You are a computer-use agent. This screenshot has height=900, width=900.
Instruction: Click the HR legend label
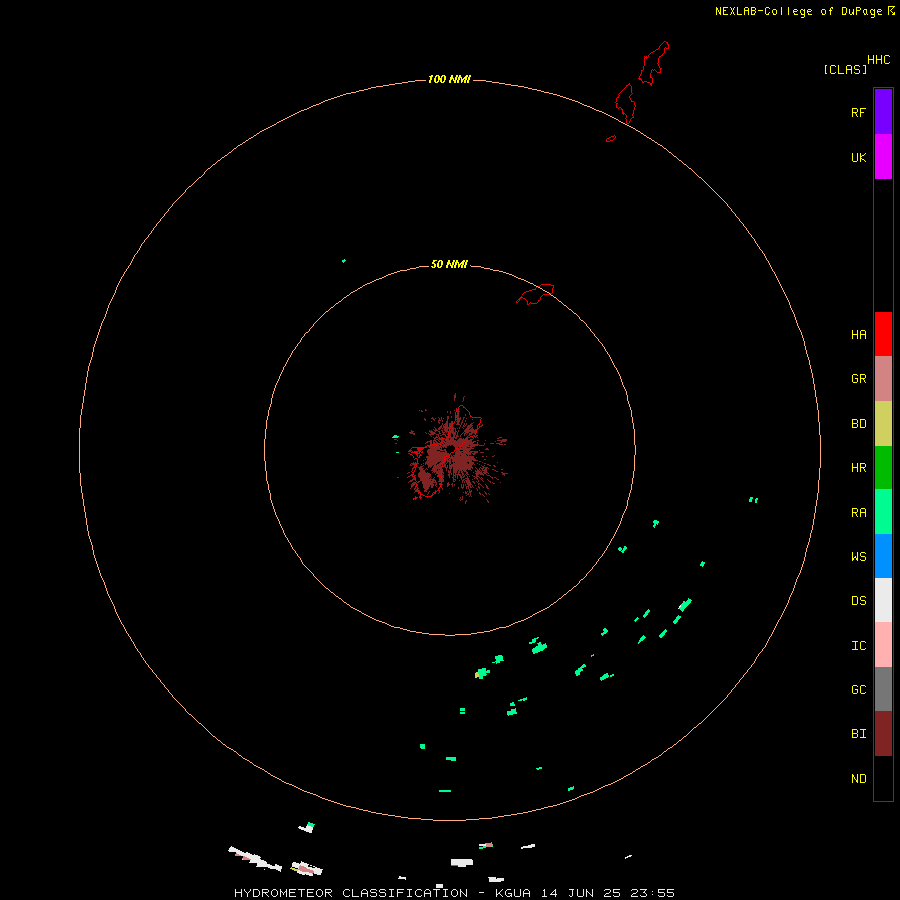click(858, 468)
